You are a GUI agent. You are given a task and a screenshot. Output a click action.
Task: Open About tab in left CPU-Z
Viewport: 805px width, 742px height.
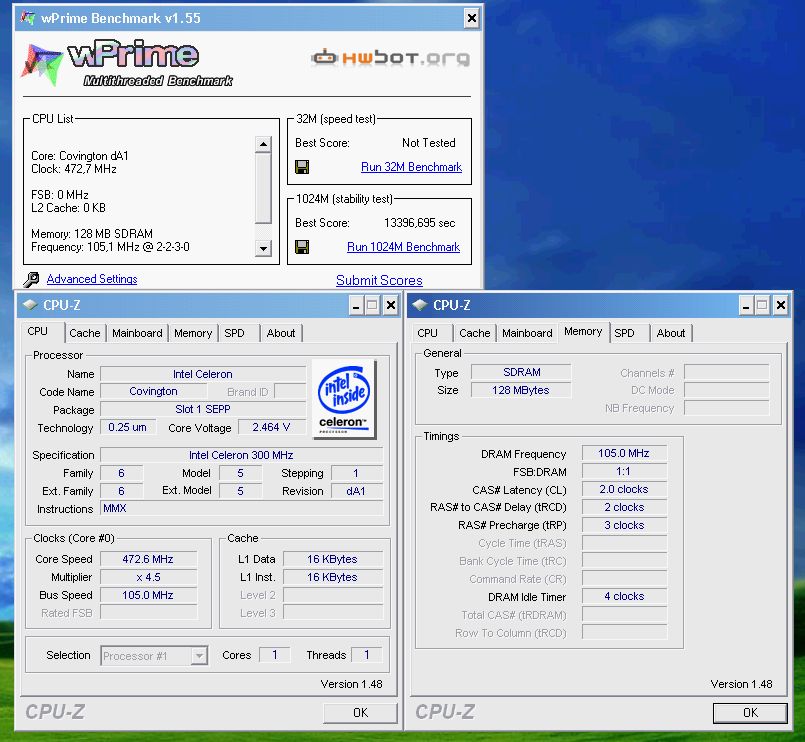(281, 333)
